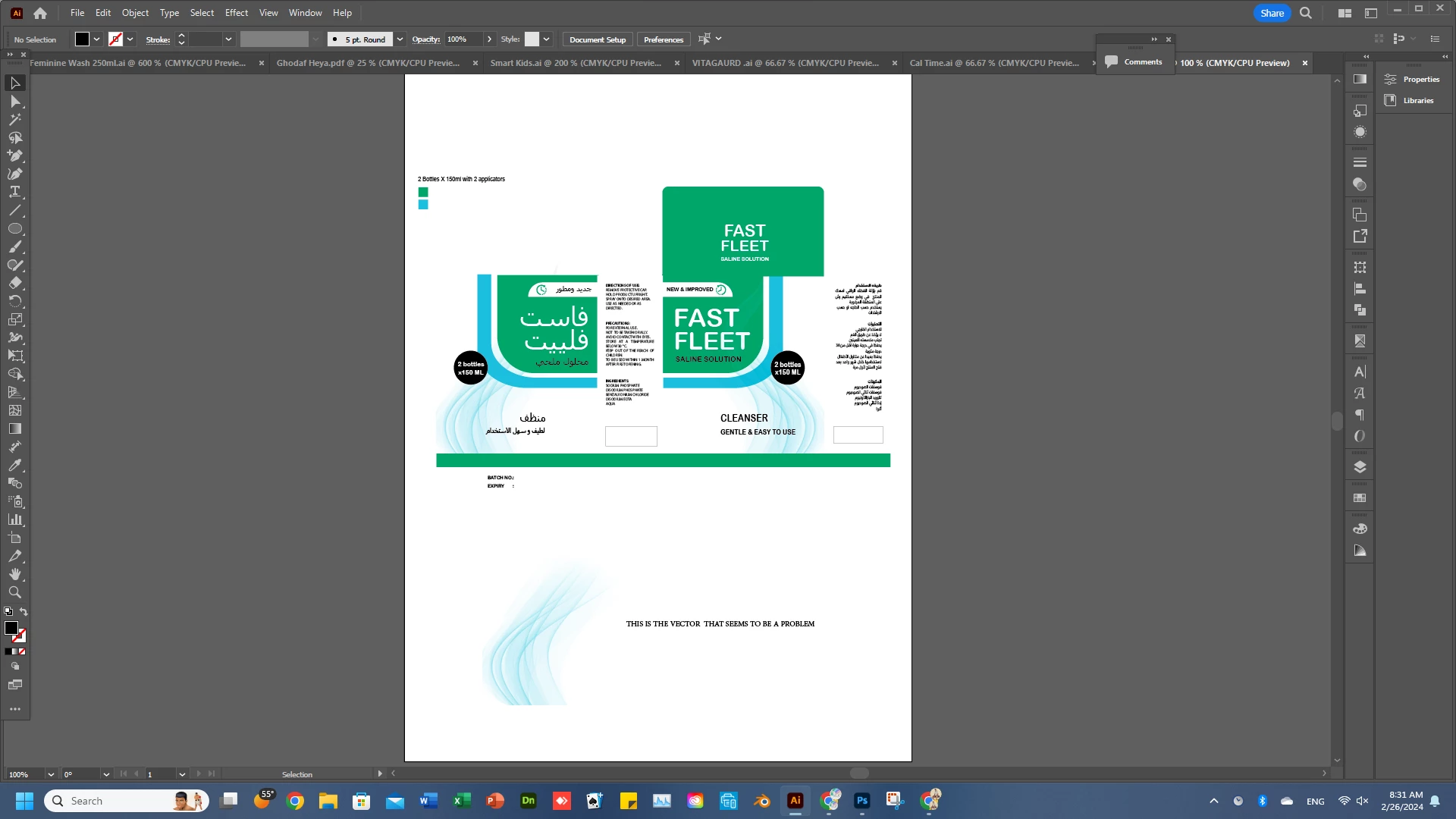Screen dimensions: 1456x819
Task: Open the 5 pt. Round brush dropdown
Action: (x=400, y=39)
